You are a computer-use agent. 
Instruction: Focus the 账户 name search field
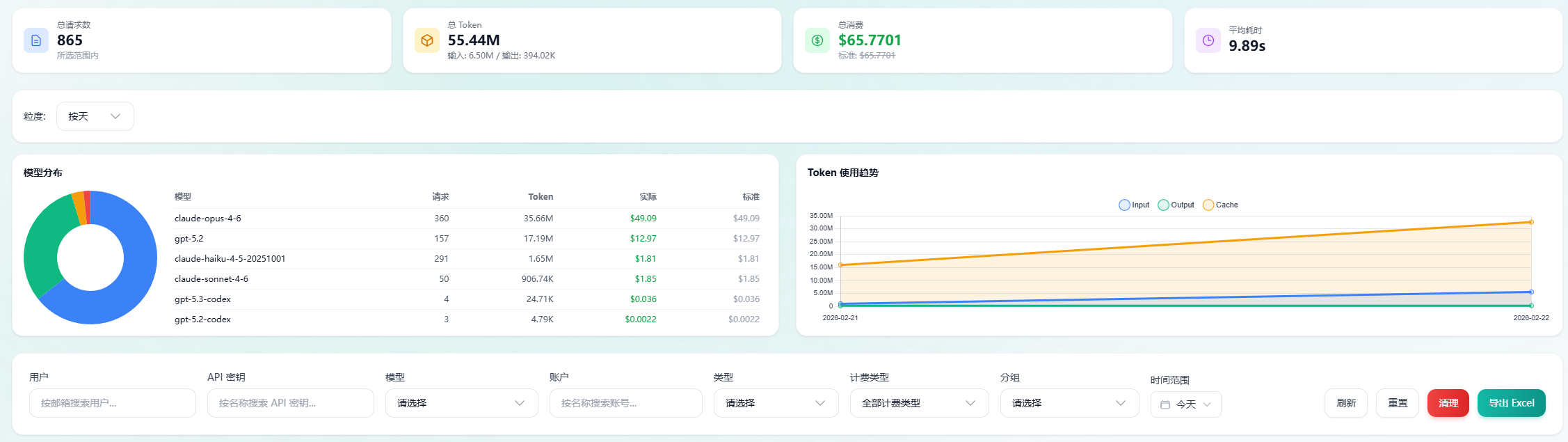click(626, 403)
